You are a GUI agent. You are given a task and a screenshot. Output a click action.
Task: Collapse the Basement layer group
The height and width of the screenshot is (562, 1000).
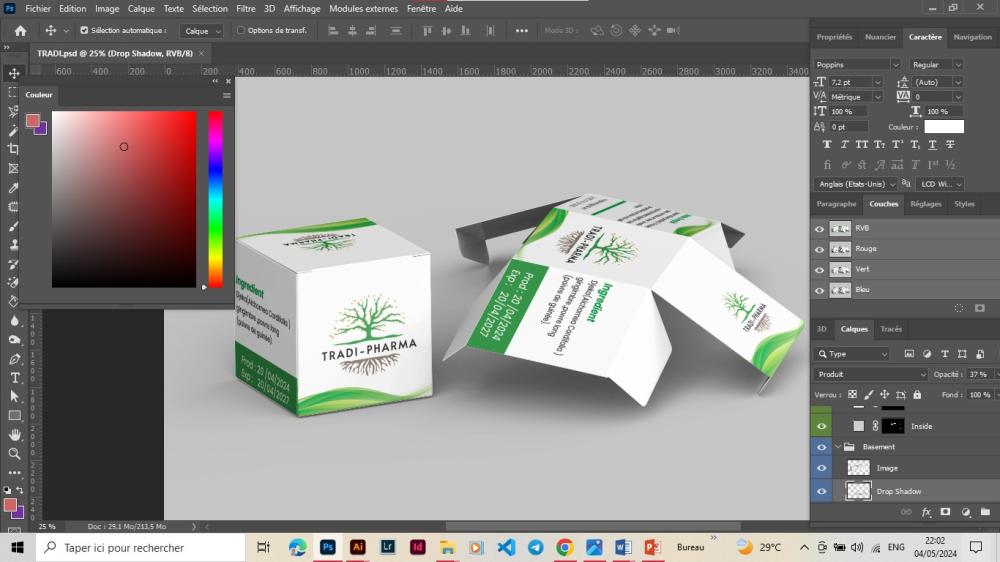838,447
